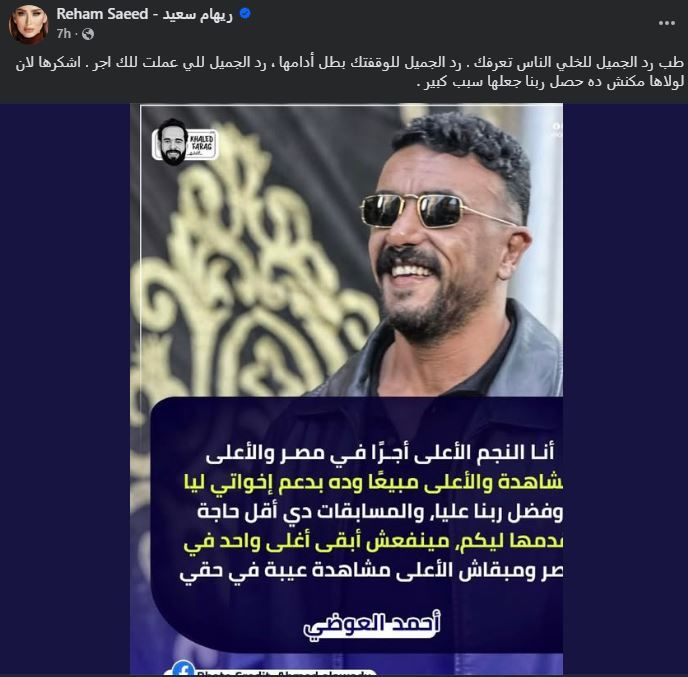Click the Facebook logo at image bottom
Viewport: 688px width, 677px height.
[x=183, y=669]
